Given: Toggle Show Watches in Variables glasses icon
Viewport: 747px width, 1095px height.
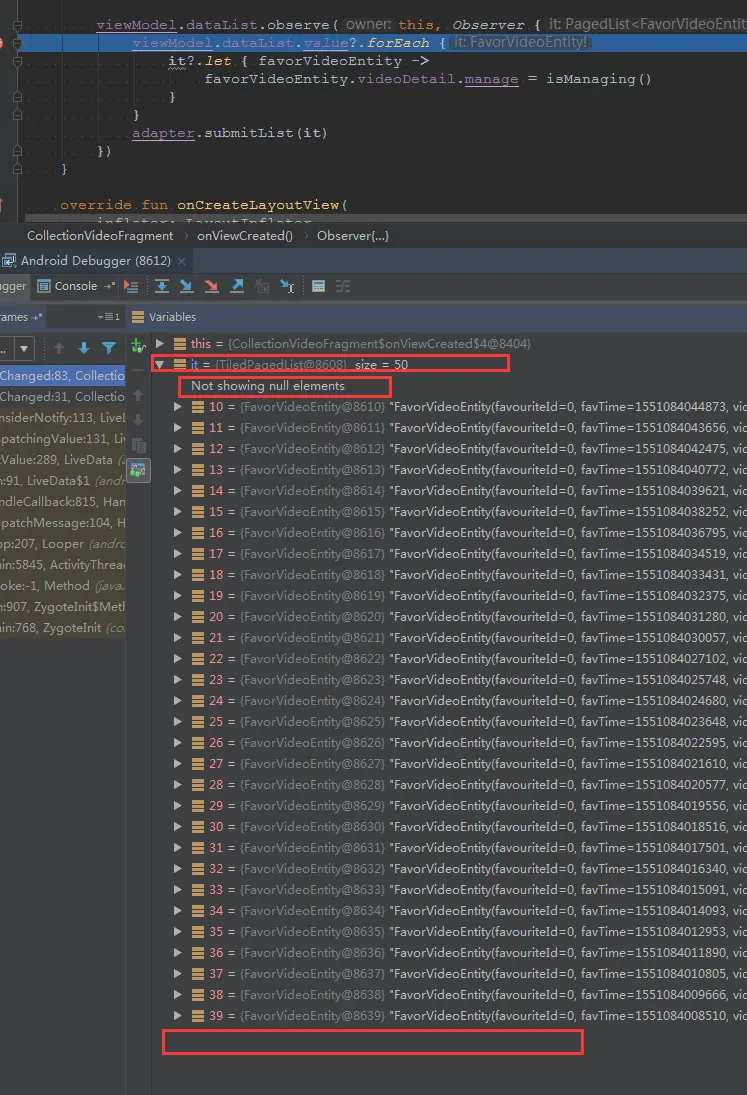Looking at the screenshot, I should click(x=138, y=471).
